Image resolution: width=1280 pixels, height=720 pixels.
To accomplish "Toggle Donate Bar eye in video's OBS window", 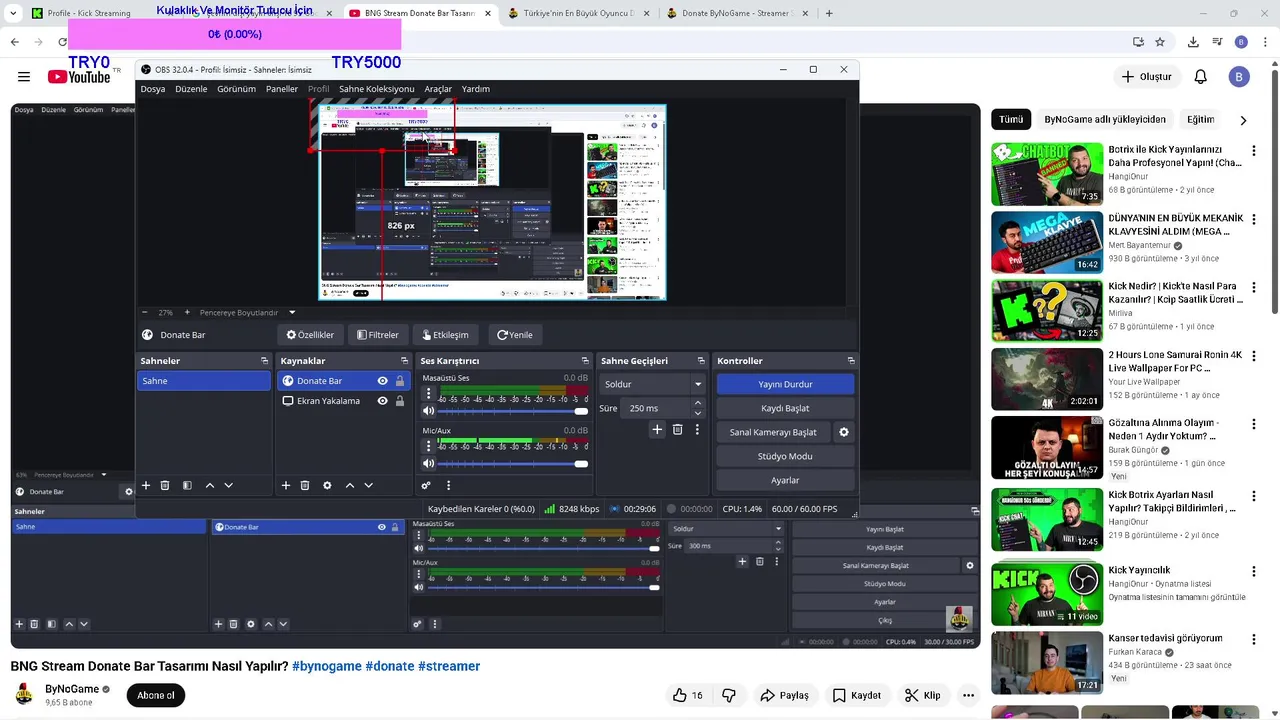I will tap(381, 527).
